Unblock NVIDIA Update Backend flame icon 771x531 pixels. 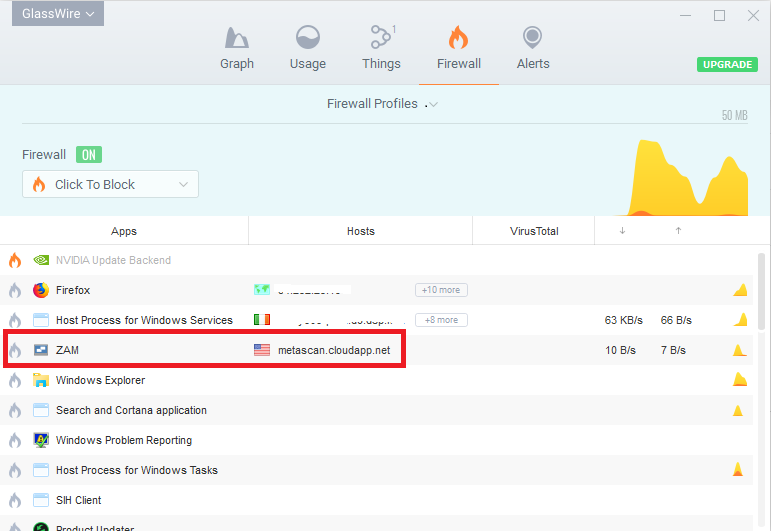point(15,260)
